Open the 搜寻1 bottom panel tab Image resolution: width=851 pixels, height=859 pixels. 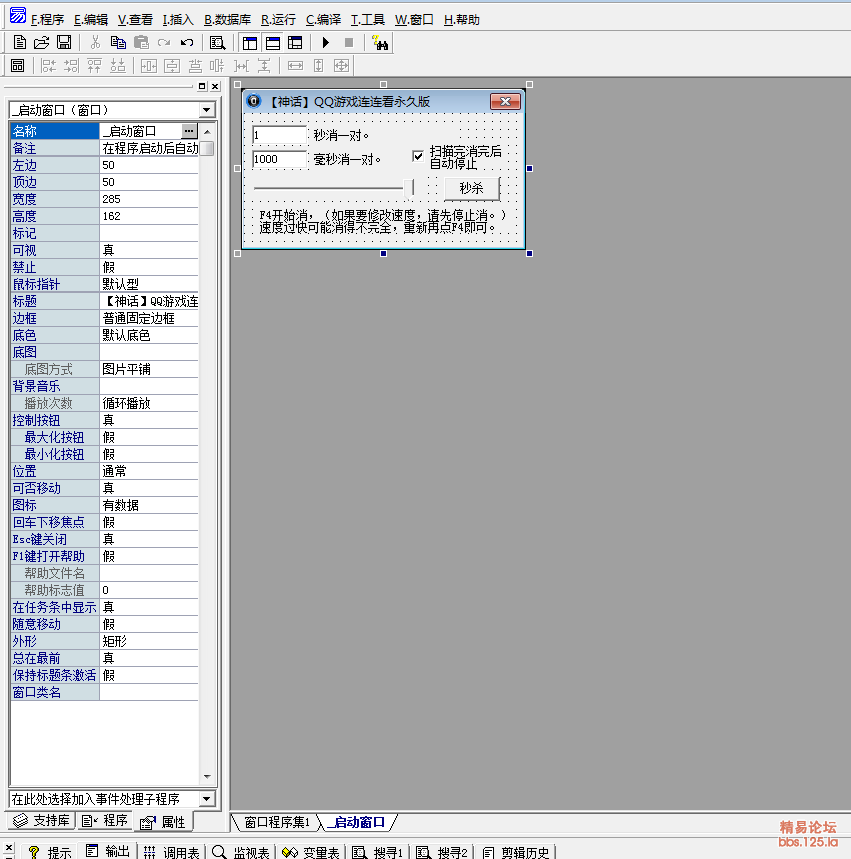(x=378, y=852)
